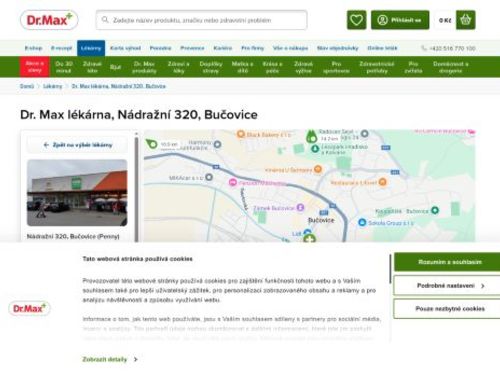Click the back arrow to pharmacy selection

[x=46, y=145]
